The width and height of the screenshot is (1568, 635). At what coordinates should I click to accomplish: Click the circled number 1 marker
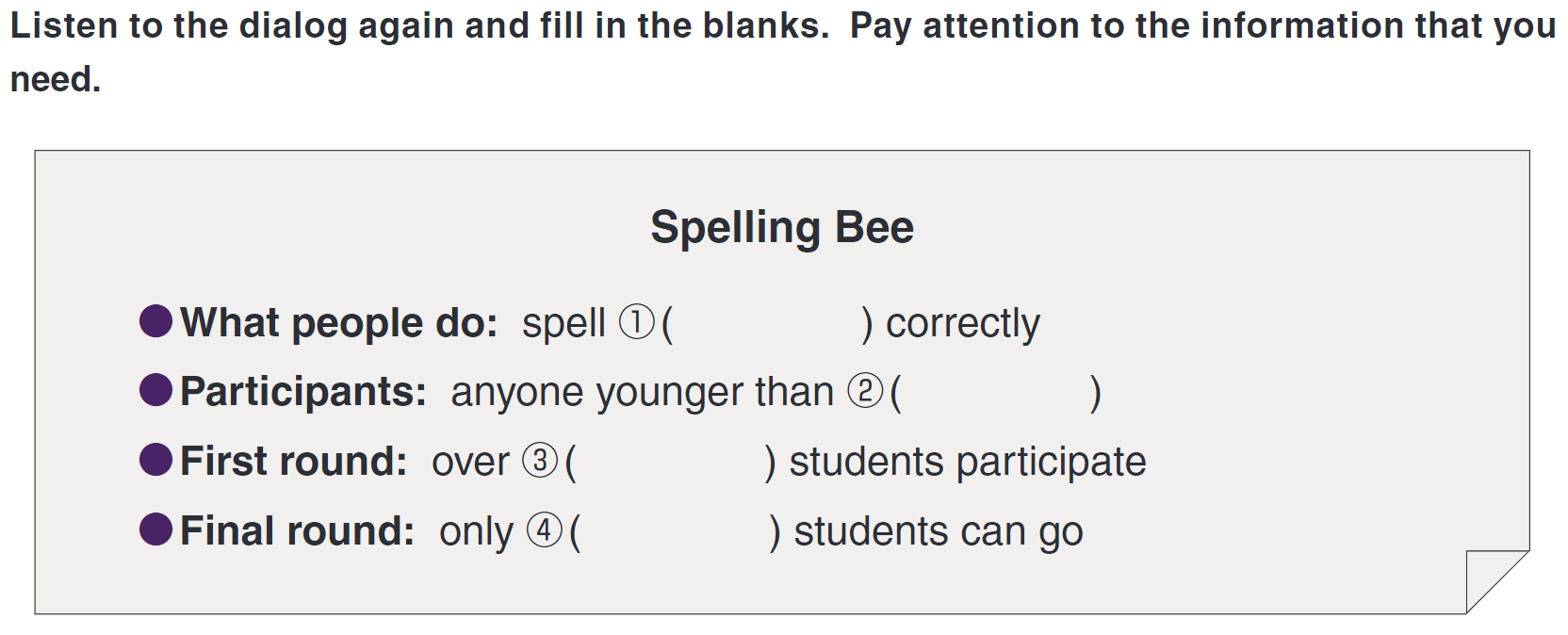[636, 322]
